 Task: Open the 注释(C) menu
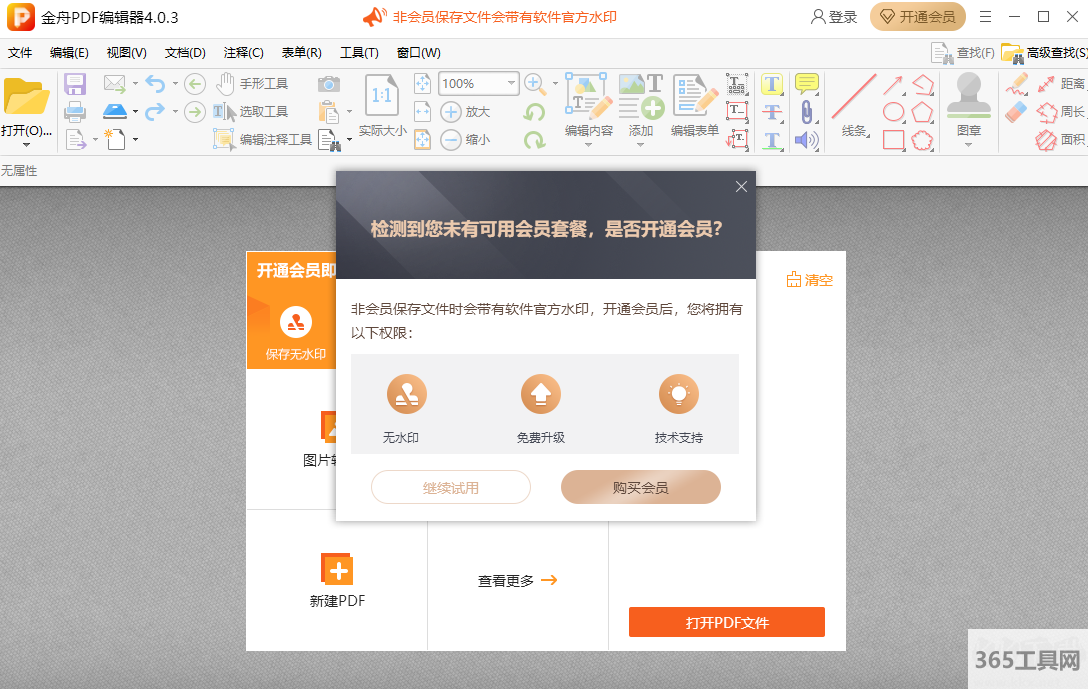click(x=244, y=53)
